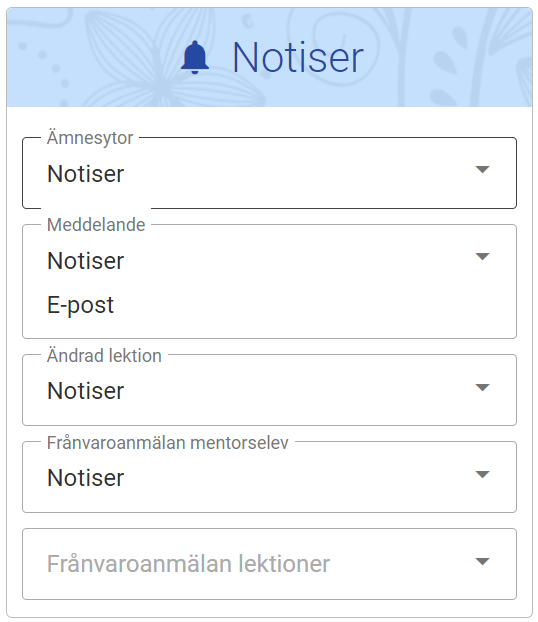The image size is (538, 622).
Task: Click the Frånvaroanmälan mentorselev label
Action: [x=168, y=443]
